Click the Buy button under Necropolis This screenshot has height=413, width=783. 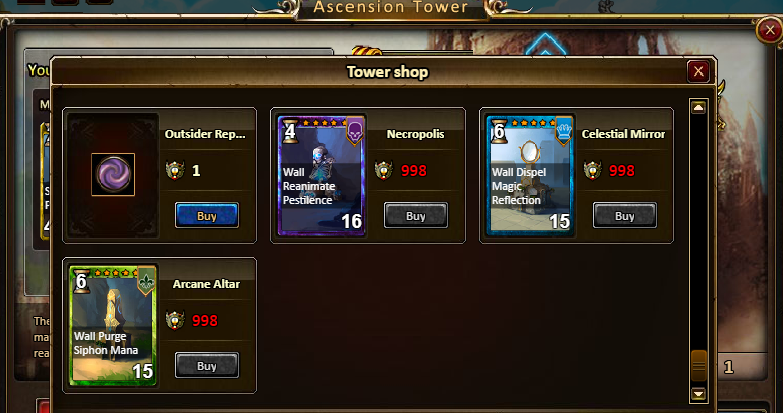[415, 215]
